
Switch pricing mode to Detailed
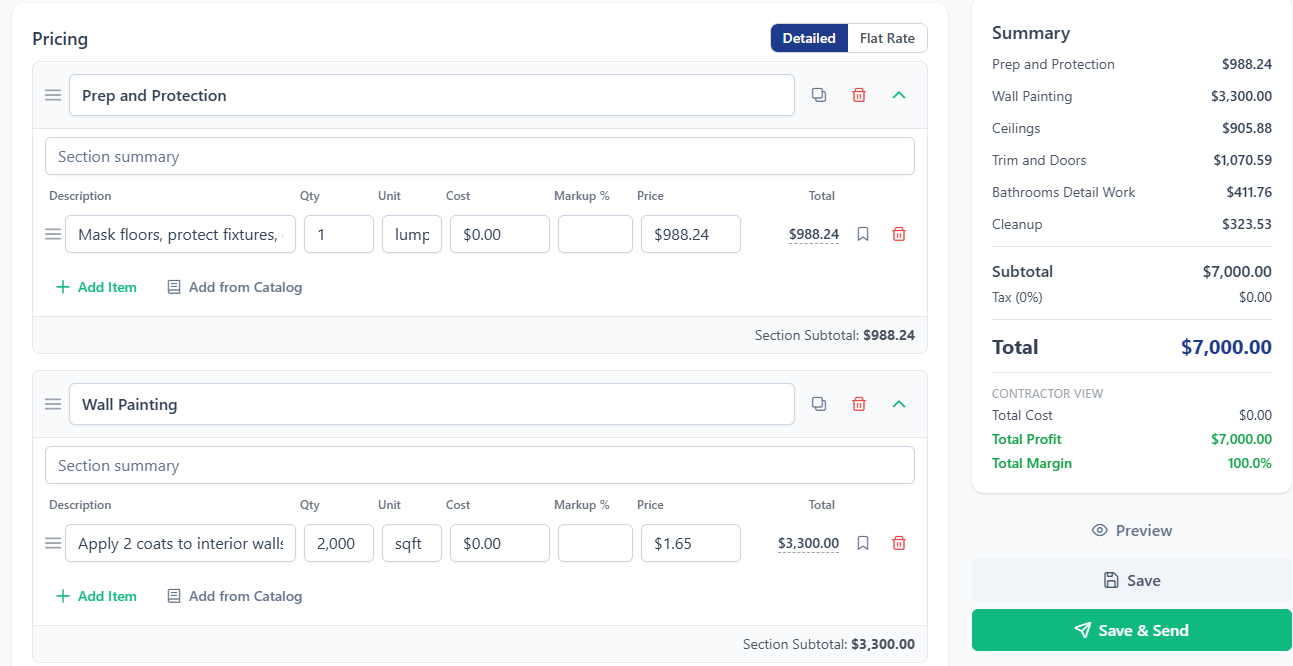pos(809,38)
